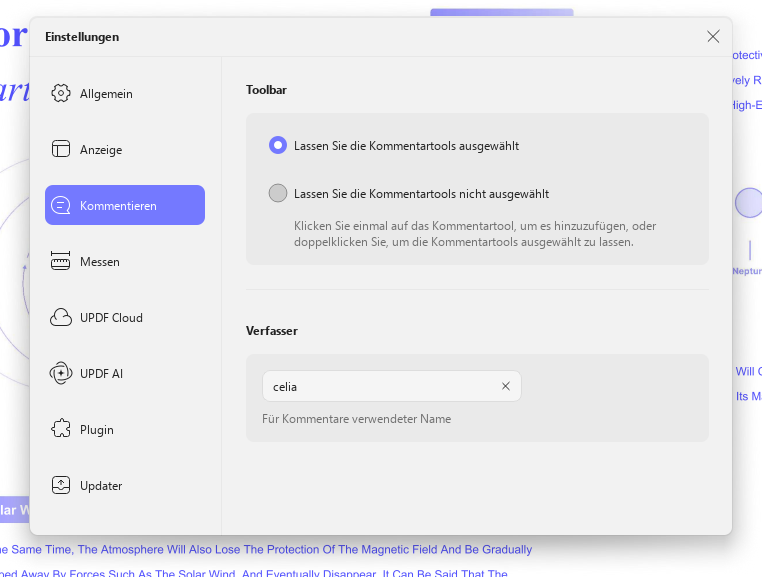Image resolution: width=762 pixels, height=577 pixels.
Task: Click the 'Verfasser' section heading
Action: point(272,331)
